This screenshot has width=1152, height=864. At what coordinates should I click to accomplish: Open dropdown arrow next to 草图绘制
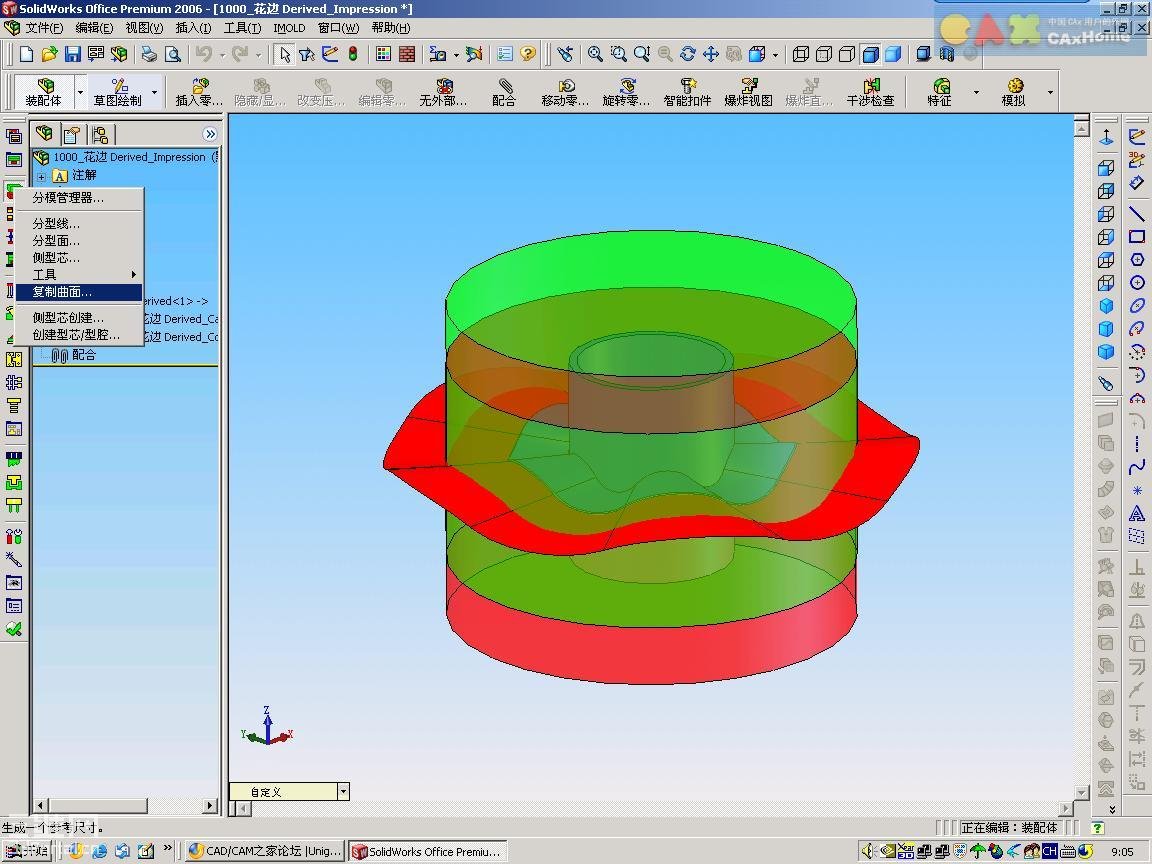tap(154, 92)
